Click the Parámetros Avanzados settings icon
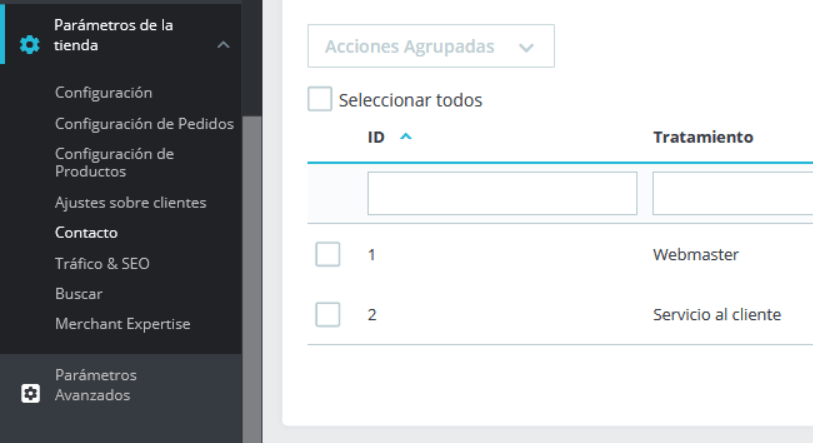813x443 pixels. coord(31,393)
